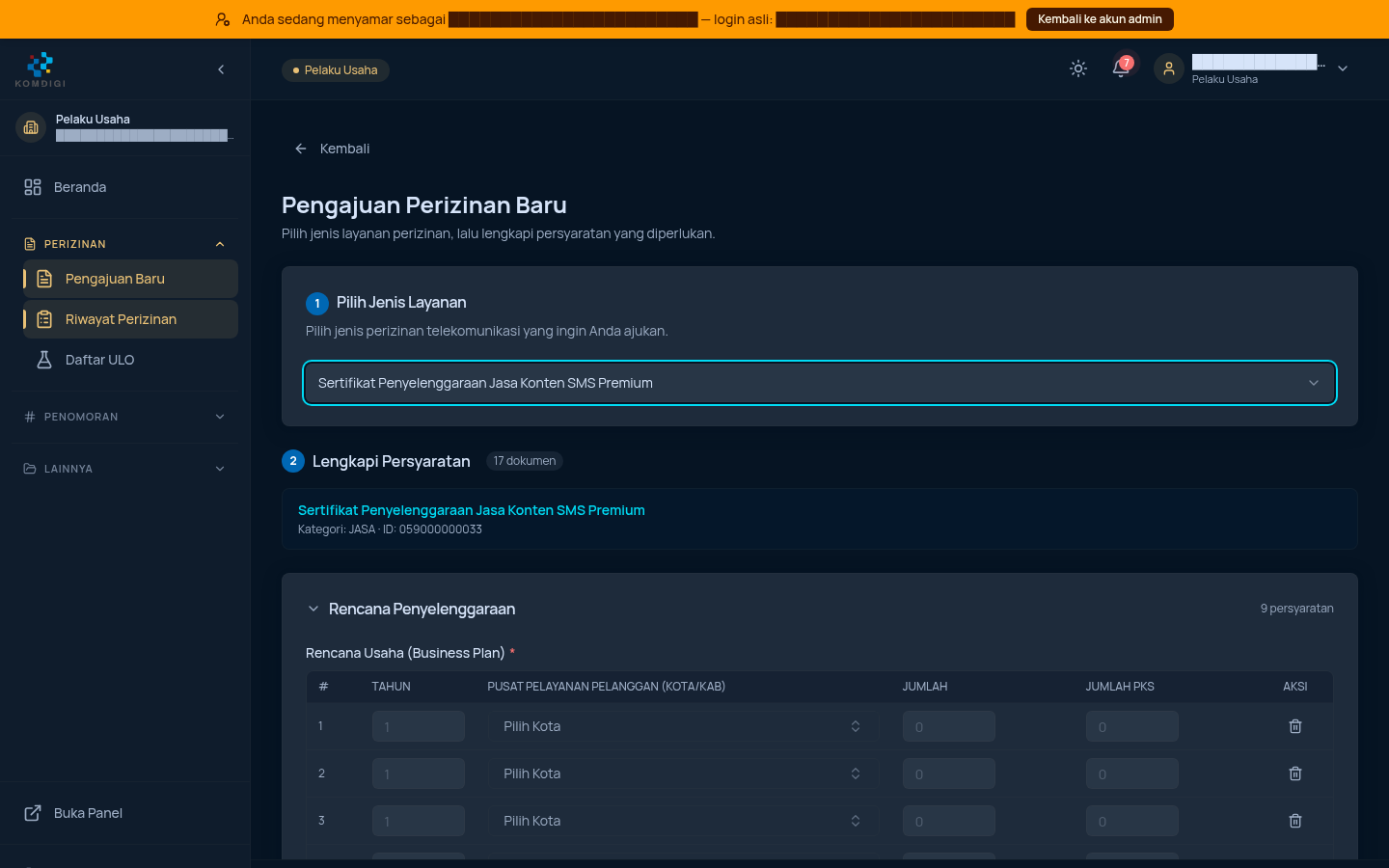Click the Daftar ULO flask icon
The width and height of the screenshot is (1389, 868).
[44, 360]
